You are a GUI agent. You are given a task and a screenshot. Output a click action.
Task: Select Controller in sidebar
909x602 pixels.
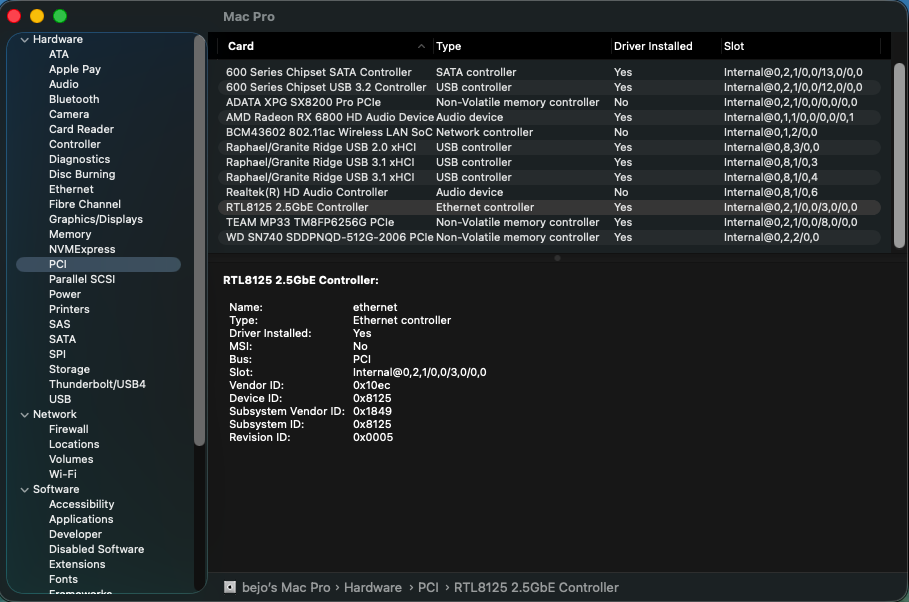pyautogui.click(x=75, y=144)
